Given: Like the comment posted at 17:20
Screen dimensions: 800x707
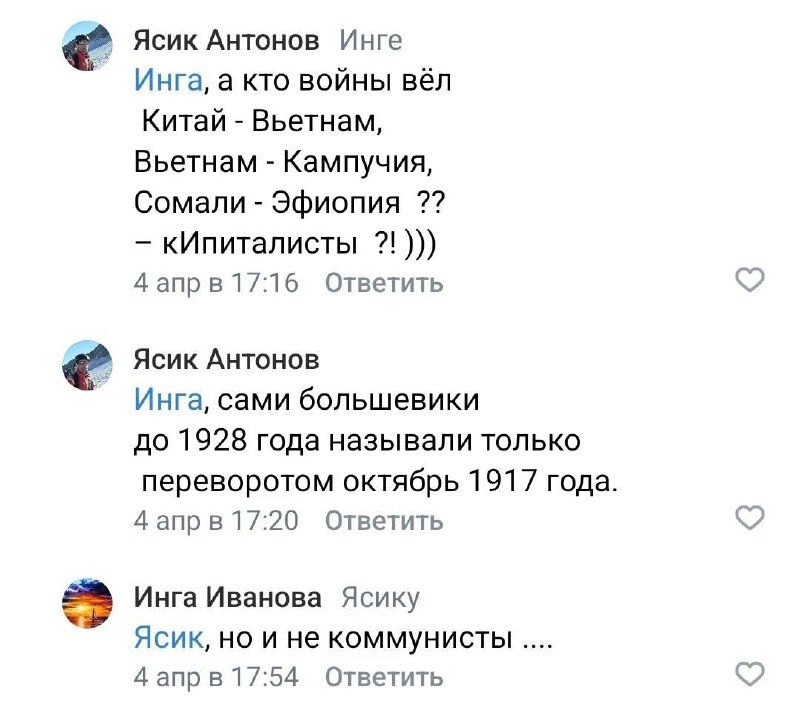Looking at the screenshot, I should 749,517.
